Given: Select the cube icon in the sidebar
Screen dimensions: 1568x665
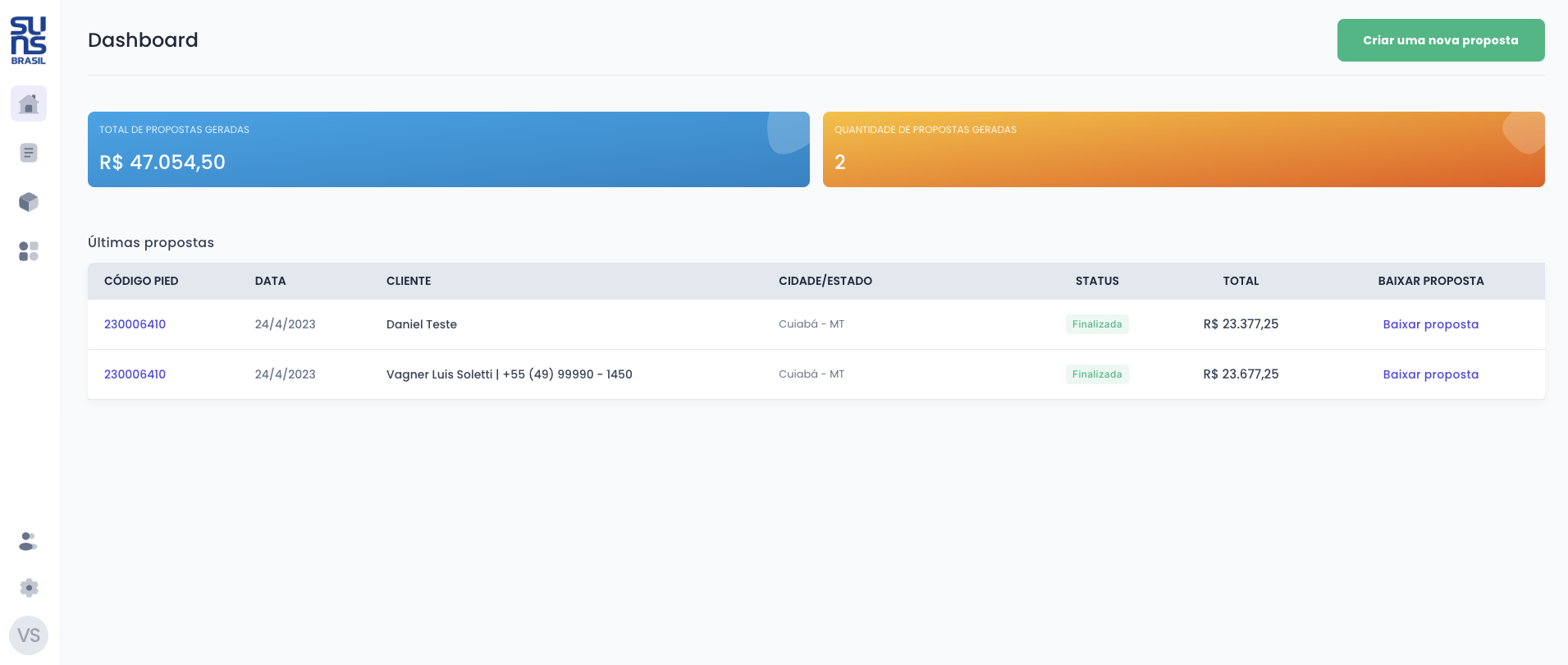Looking at the screenshot, I should coord(29,202).
